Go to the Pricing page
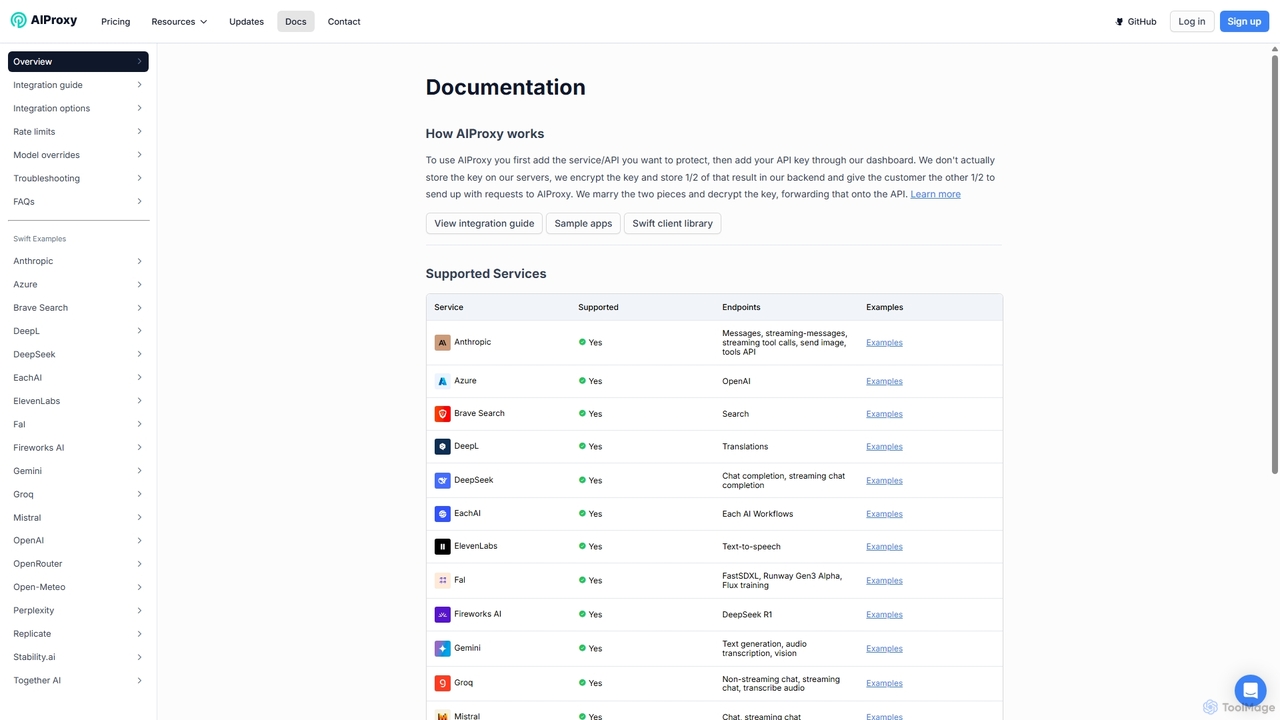Screen dimensions: 1280x720 (x=115, y=21)
